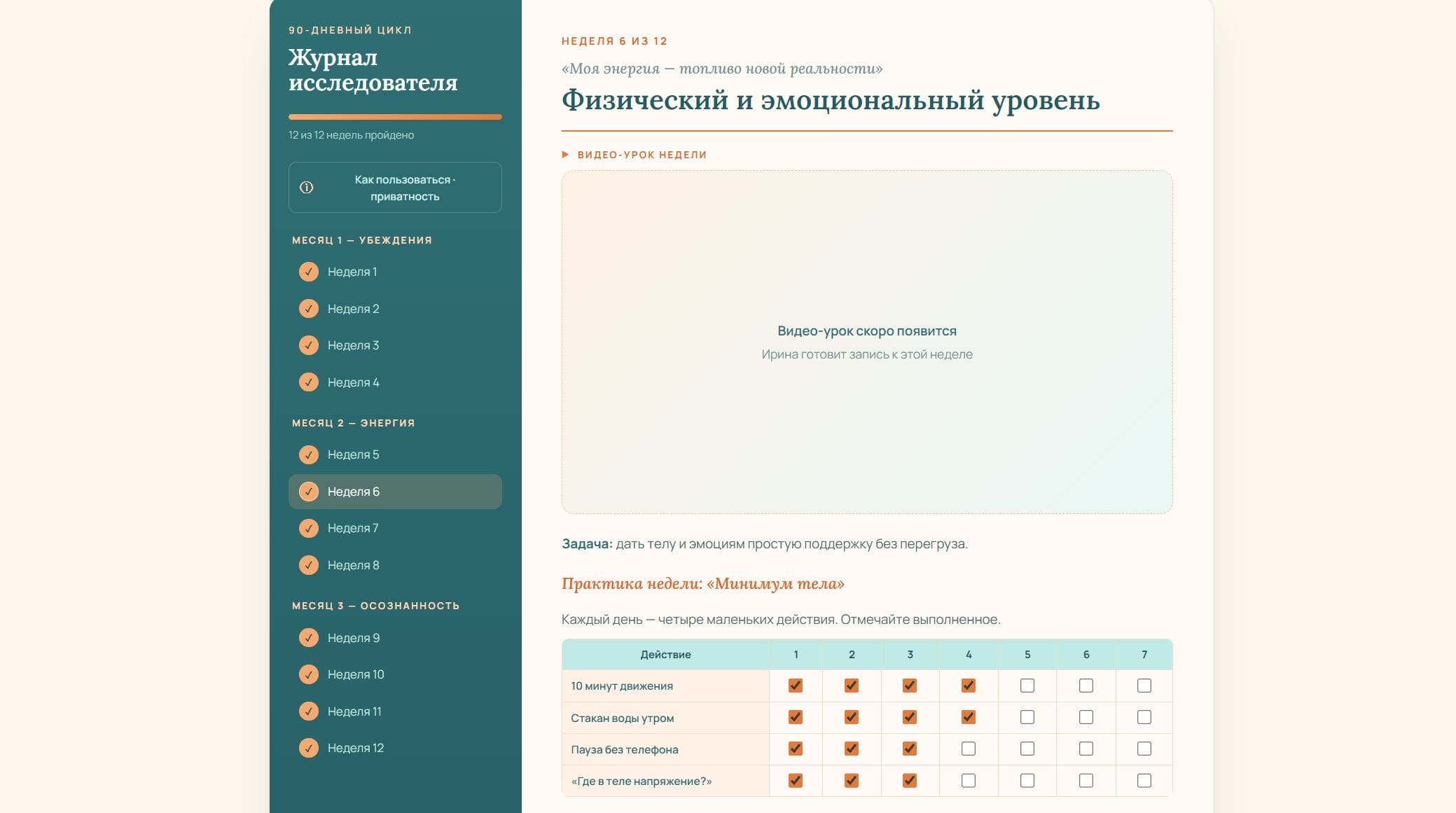The image size is (1456, 813).
Task: Uncheck day 4 for 10 минут движения
Action: [969, 686]
